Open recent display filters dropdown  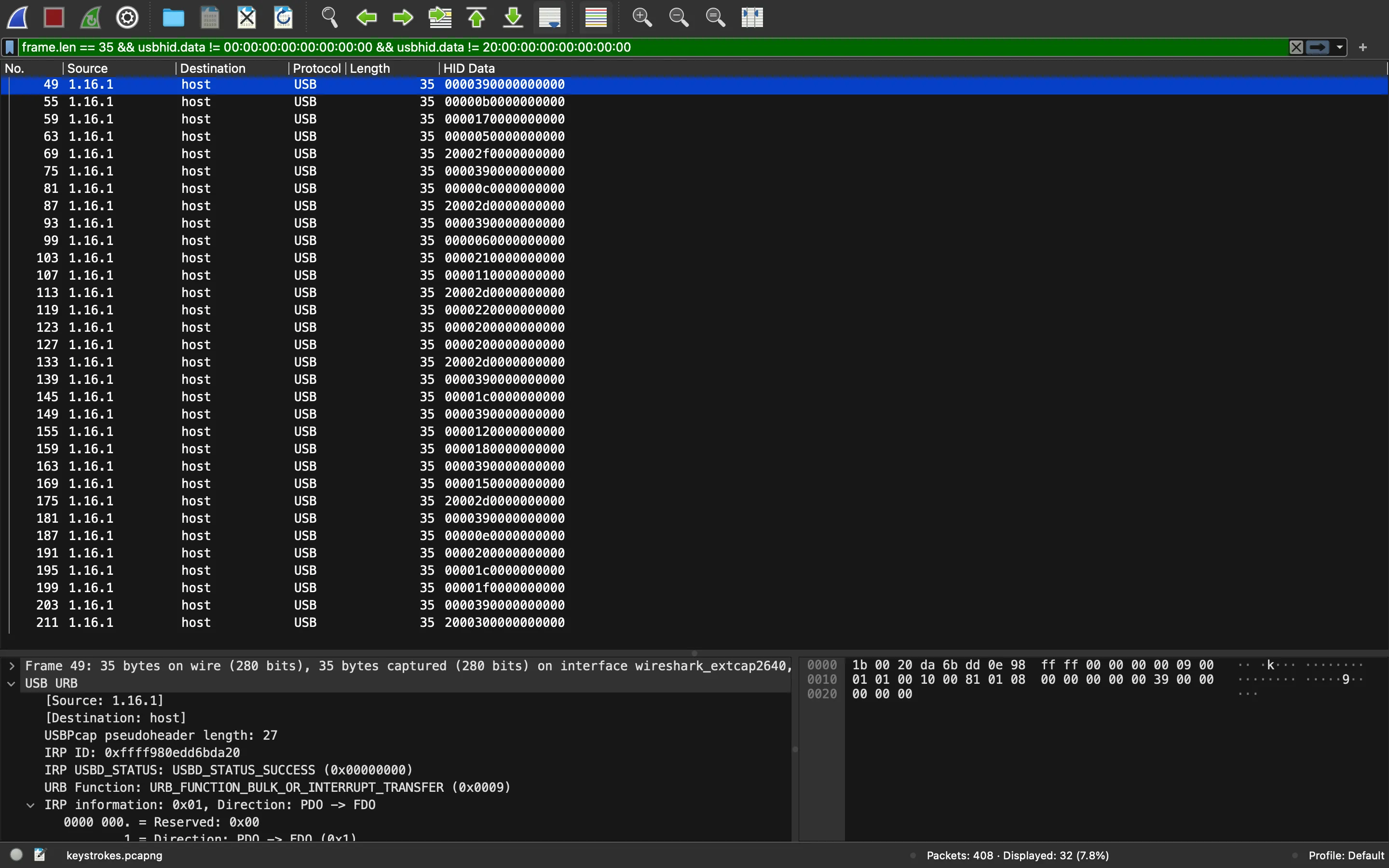1340,47
